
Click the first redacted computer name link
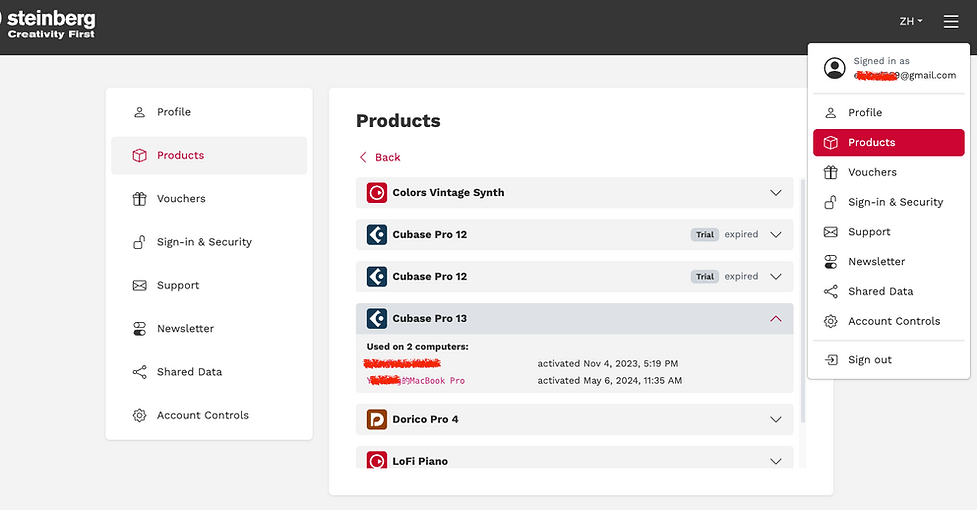click(403, 363)
